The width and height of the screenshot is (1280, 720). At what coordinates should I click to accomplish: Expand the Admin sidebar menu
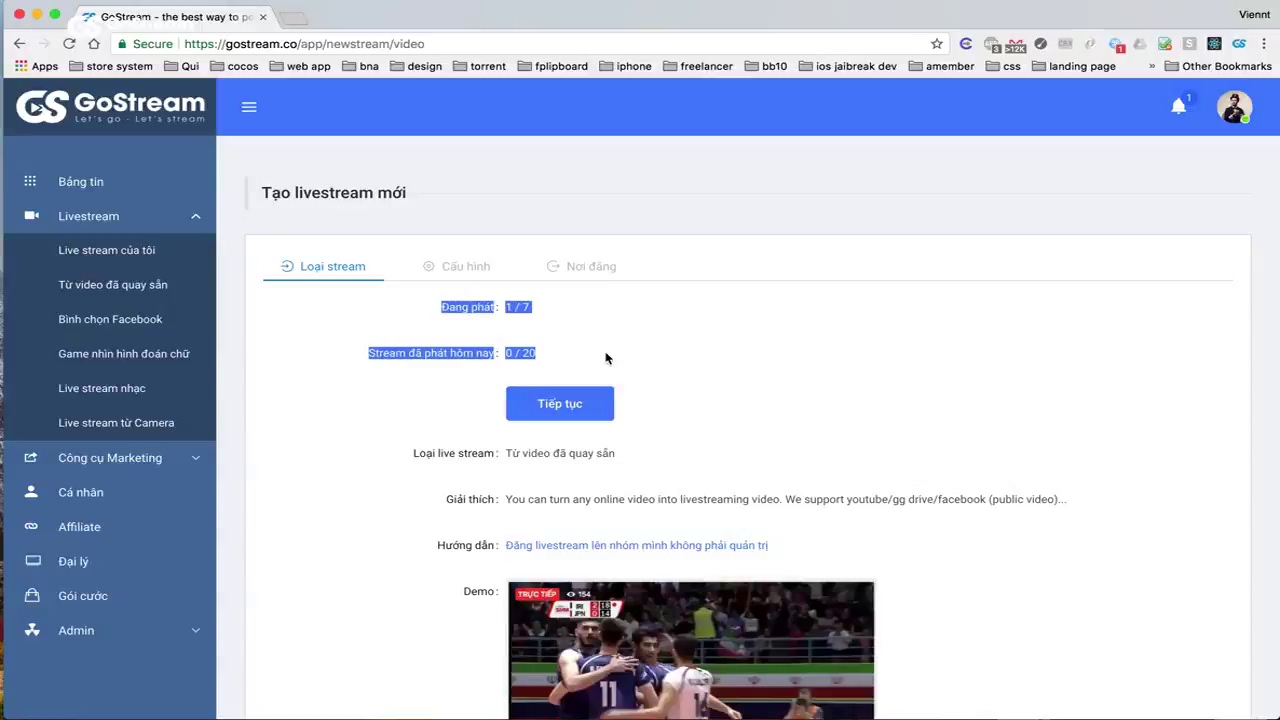[195, 630]
